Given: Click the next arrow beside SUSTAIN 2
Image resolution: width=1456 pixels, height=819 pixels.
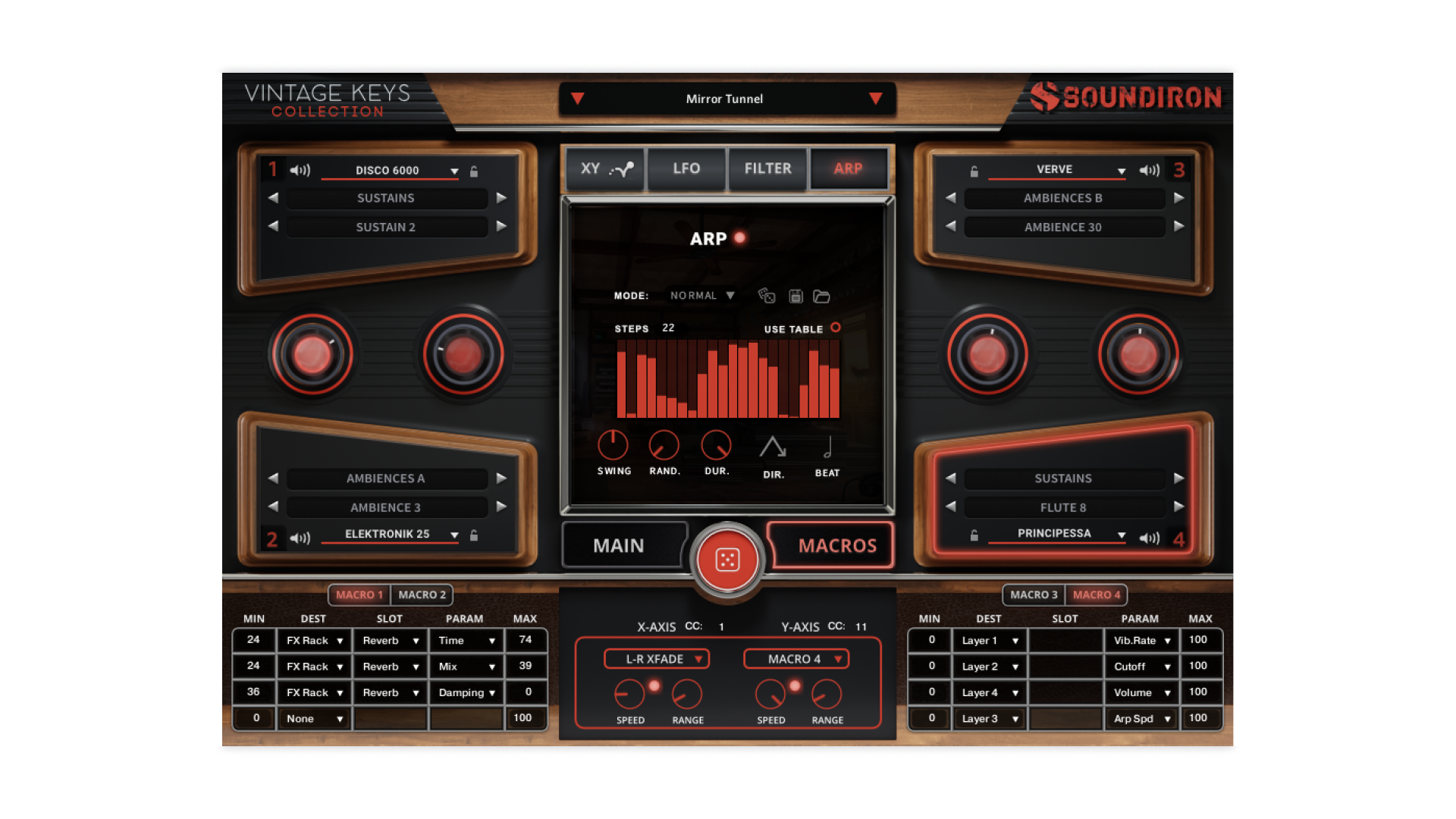Looking at the screenshot, I should 500,227.
